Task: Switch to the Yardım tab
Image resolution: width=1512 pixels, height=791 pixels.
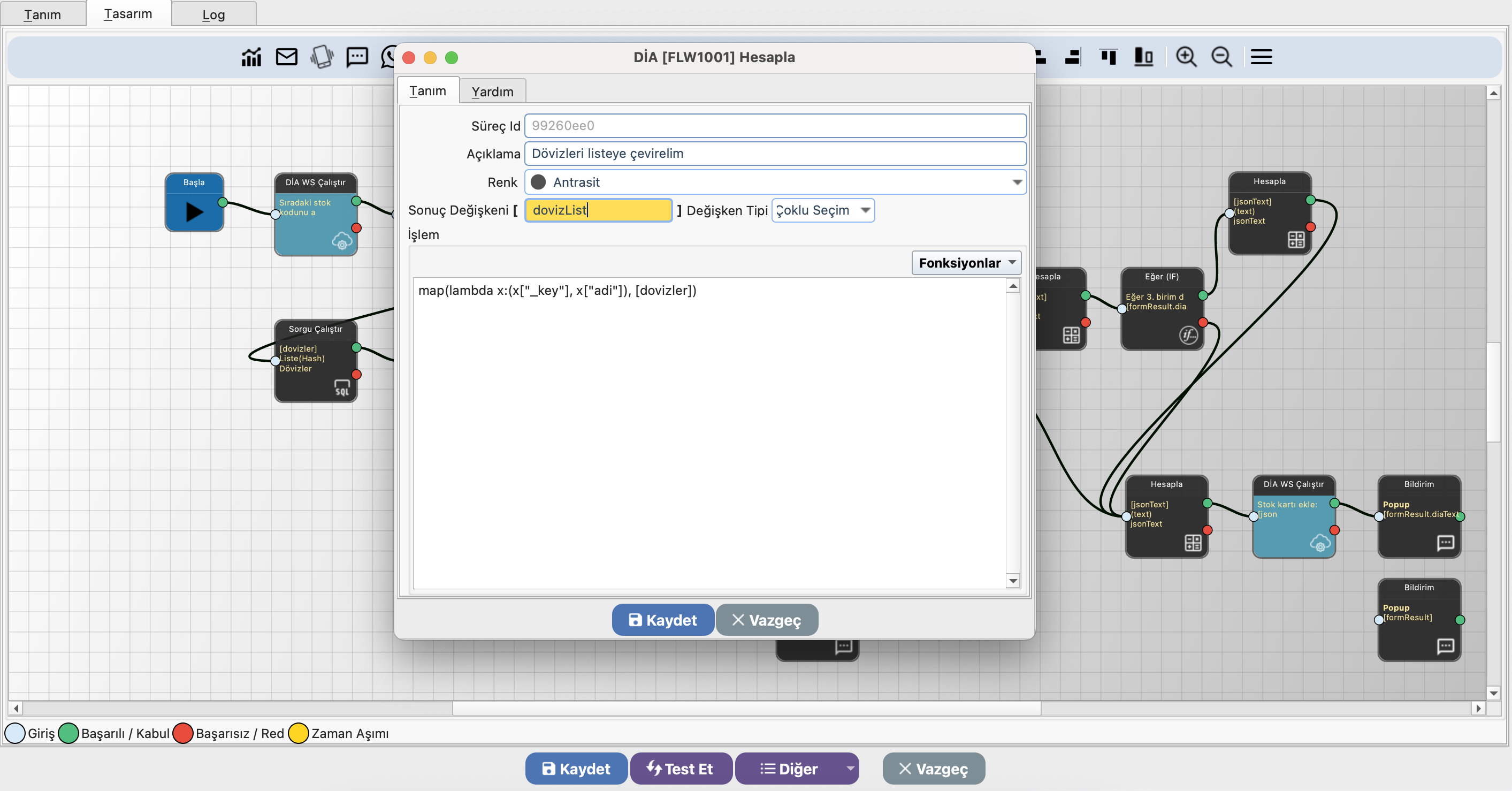Action: (492, 92)
